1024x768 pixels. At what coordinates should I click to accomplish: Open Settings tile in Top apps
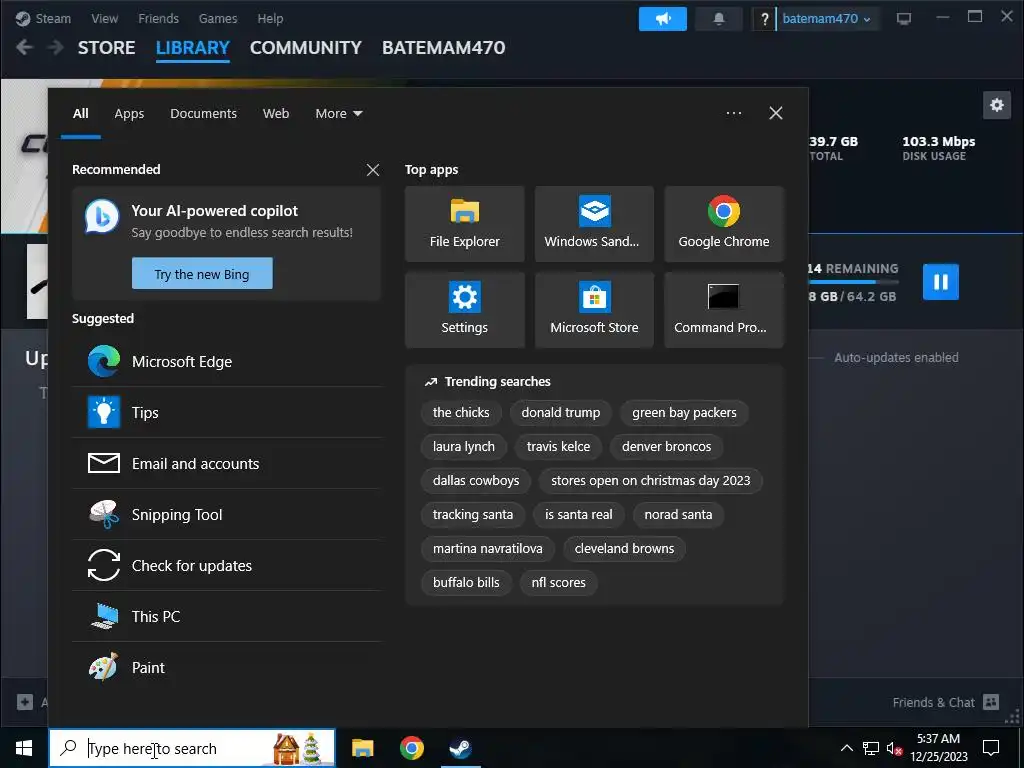[x=464, y=310]
